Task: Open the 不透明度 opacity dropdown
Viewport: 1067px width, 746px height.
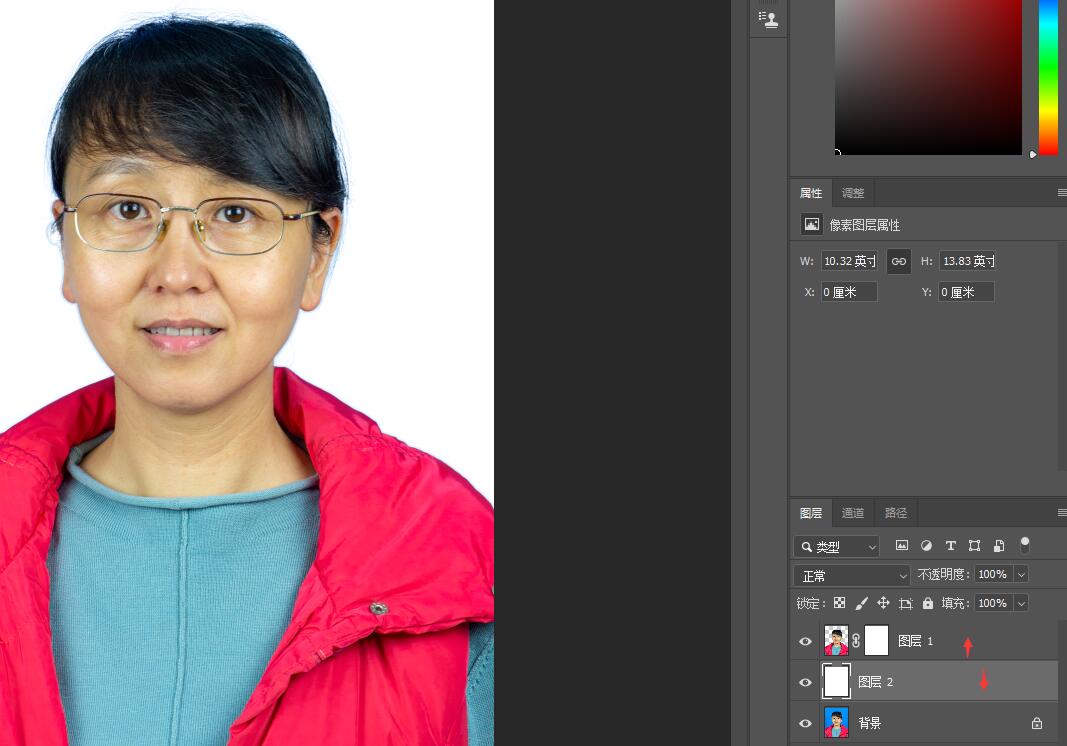Action: coord(1021,574)
